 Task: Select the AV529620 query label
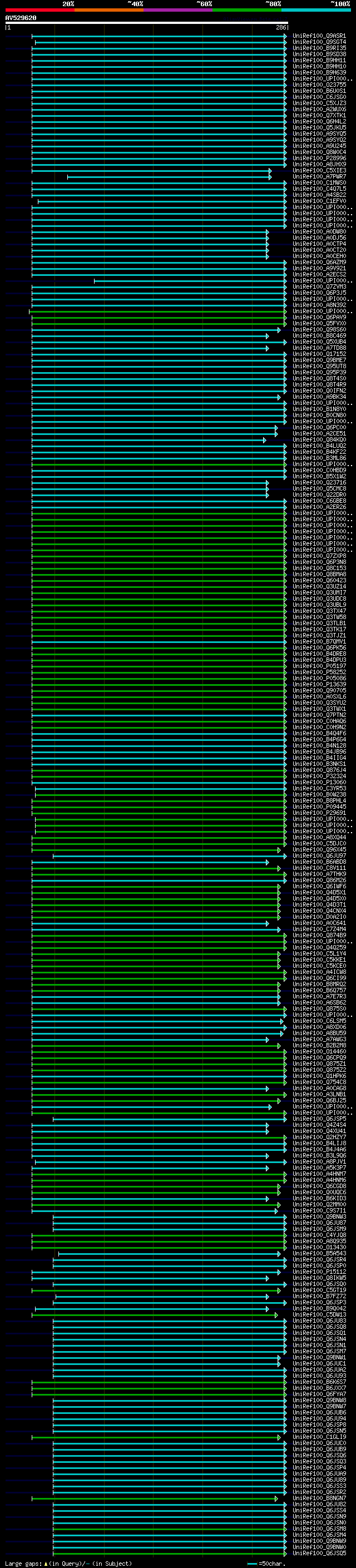tap(21, 18)
